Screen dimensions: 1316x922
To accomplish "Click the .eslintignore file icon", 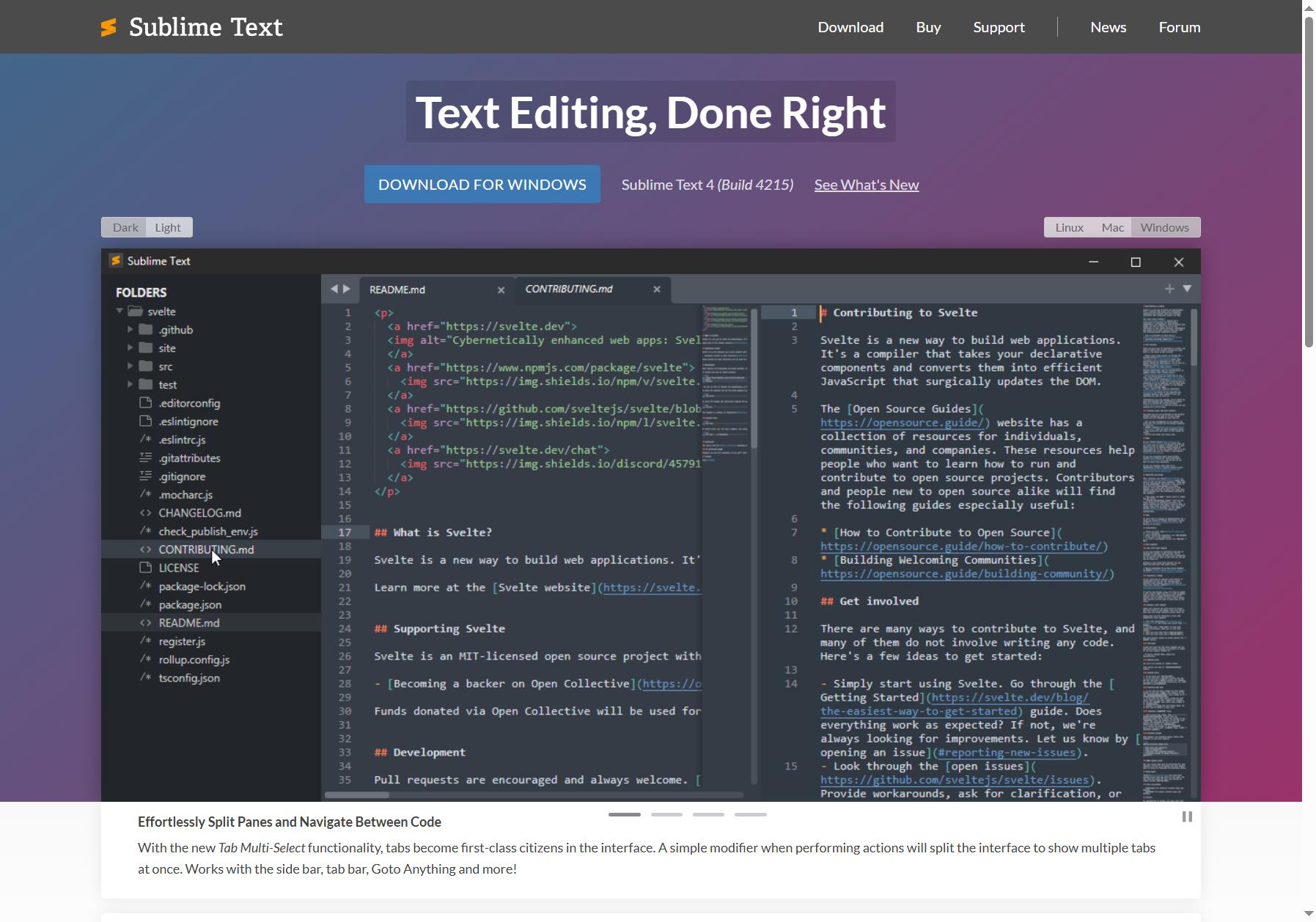I will [146, 421].
